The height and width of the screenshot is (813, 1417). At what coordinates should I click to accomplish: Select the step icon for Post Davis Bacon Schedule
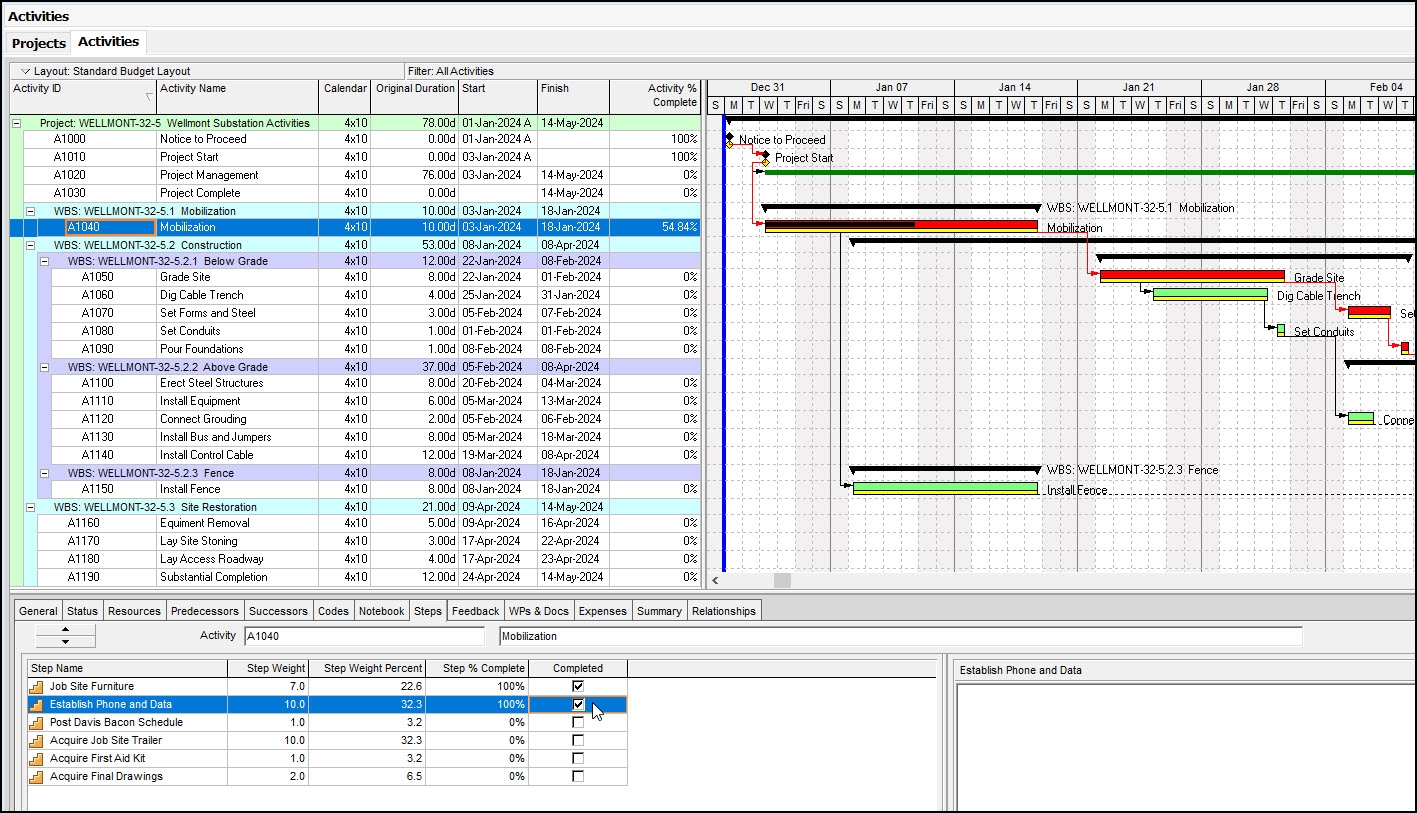(37, 723)
